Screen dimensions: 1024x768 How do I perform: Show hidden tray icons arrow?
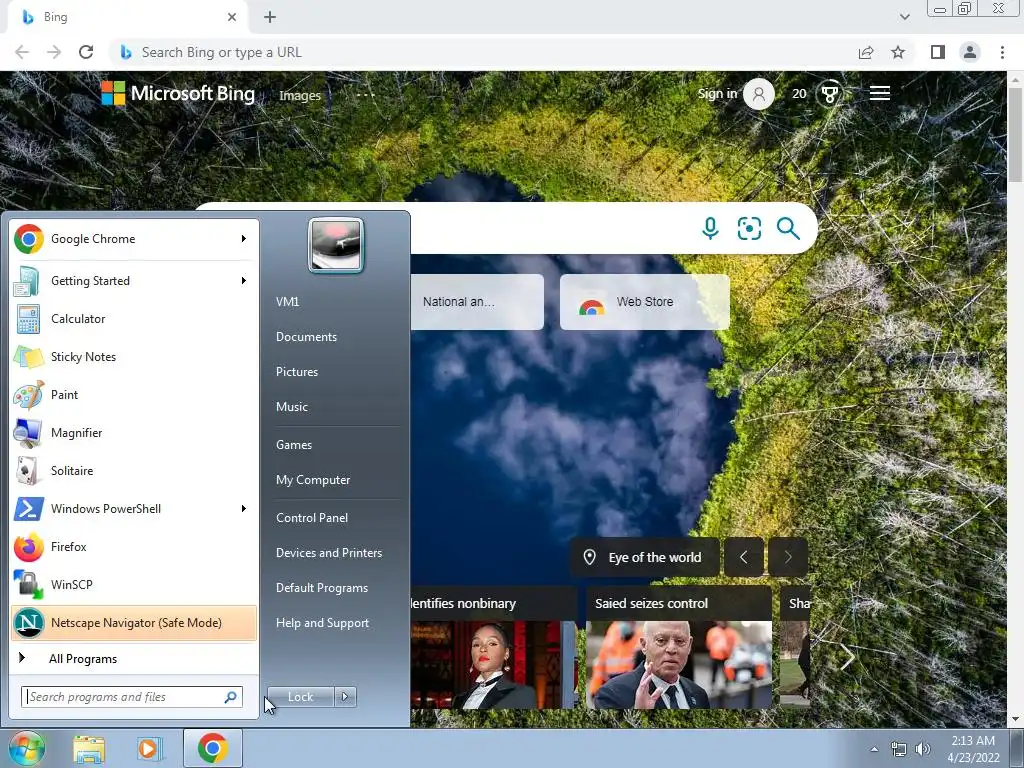pyautogui.click(x=874, y=749)
